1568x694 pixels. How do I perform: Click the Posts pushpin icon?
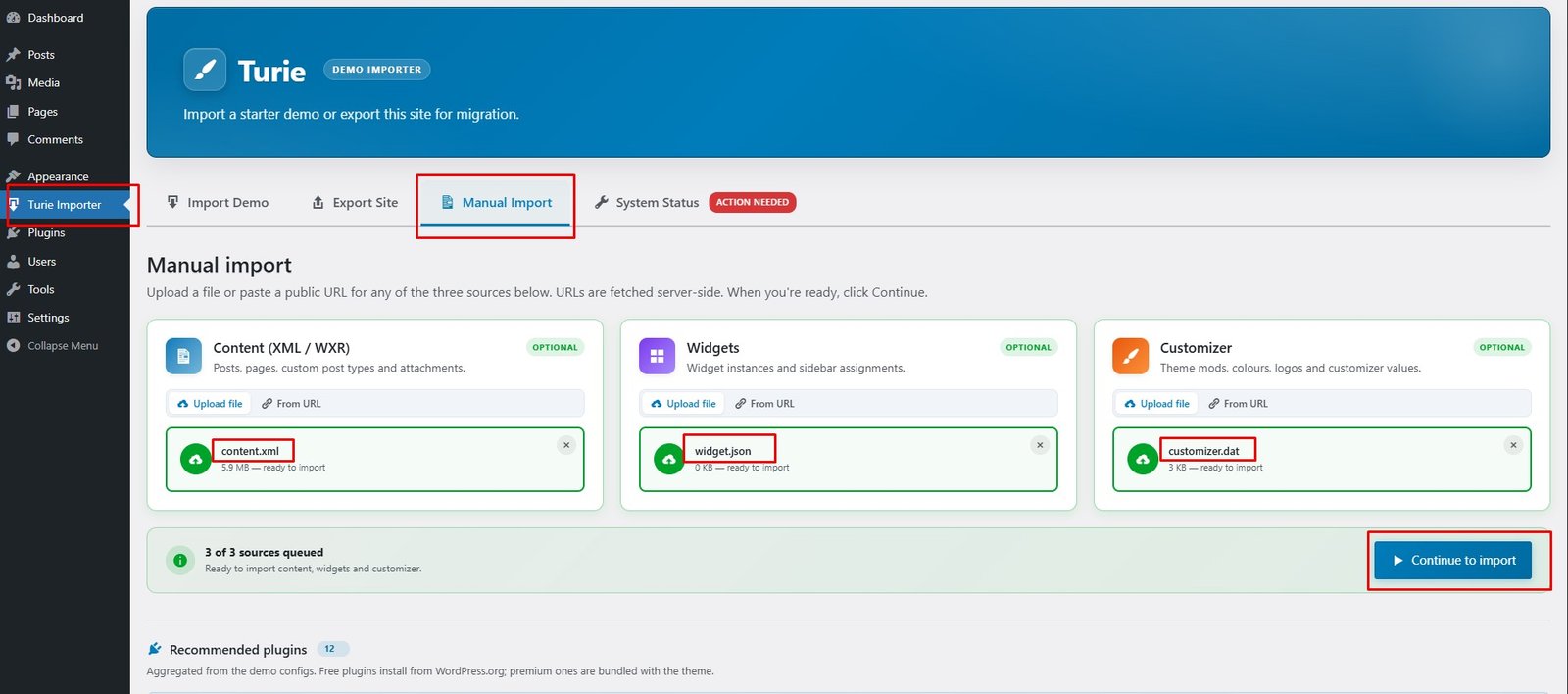(x=13, y=55)
